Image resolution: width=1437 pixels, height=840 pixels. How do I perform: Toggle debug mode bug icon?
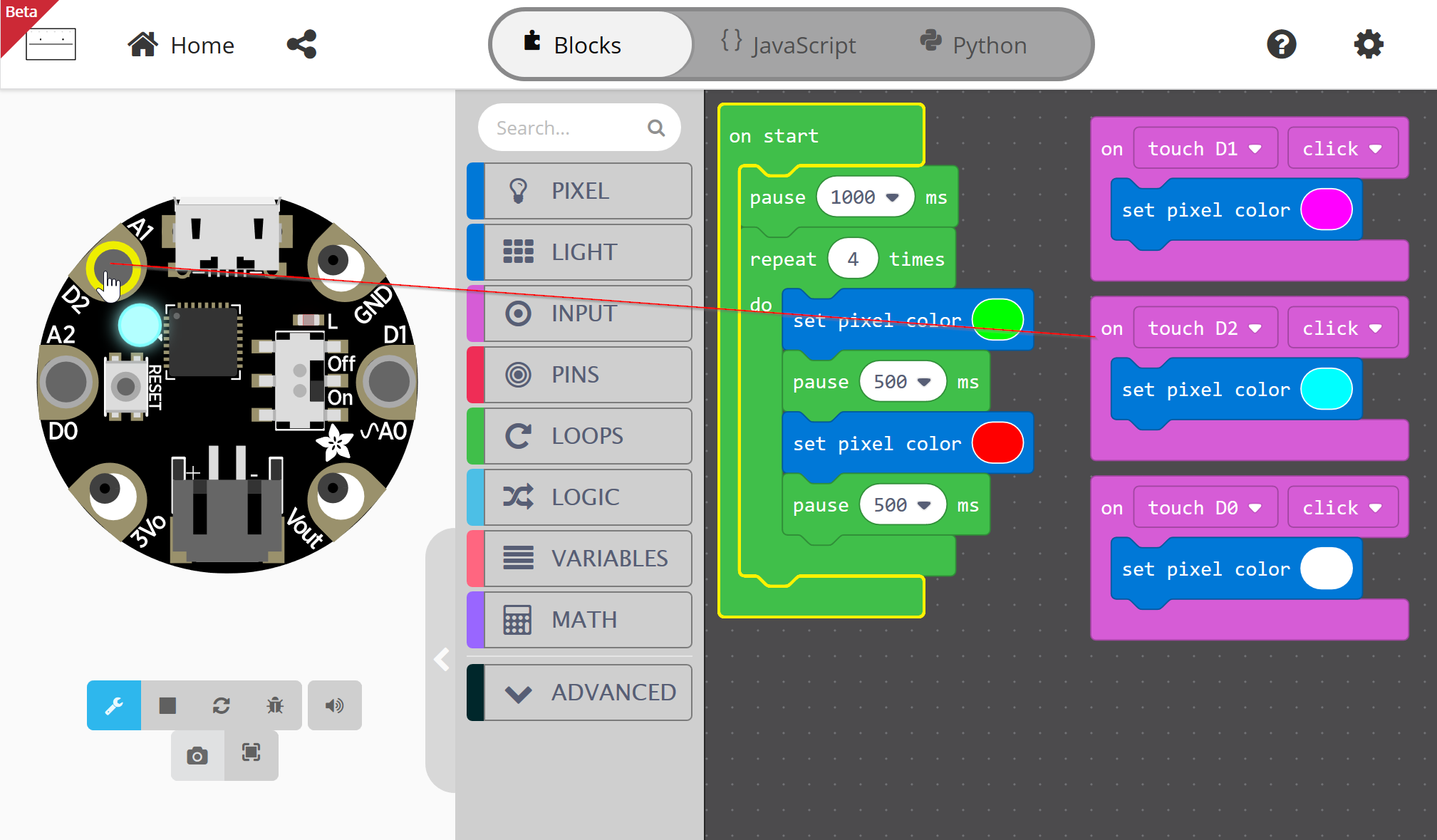coord(275,705)
